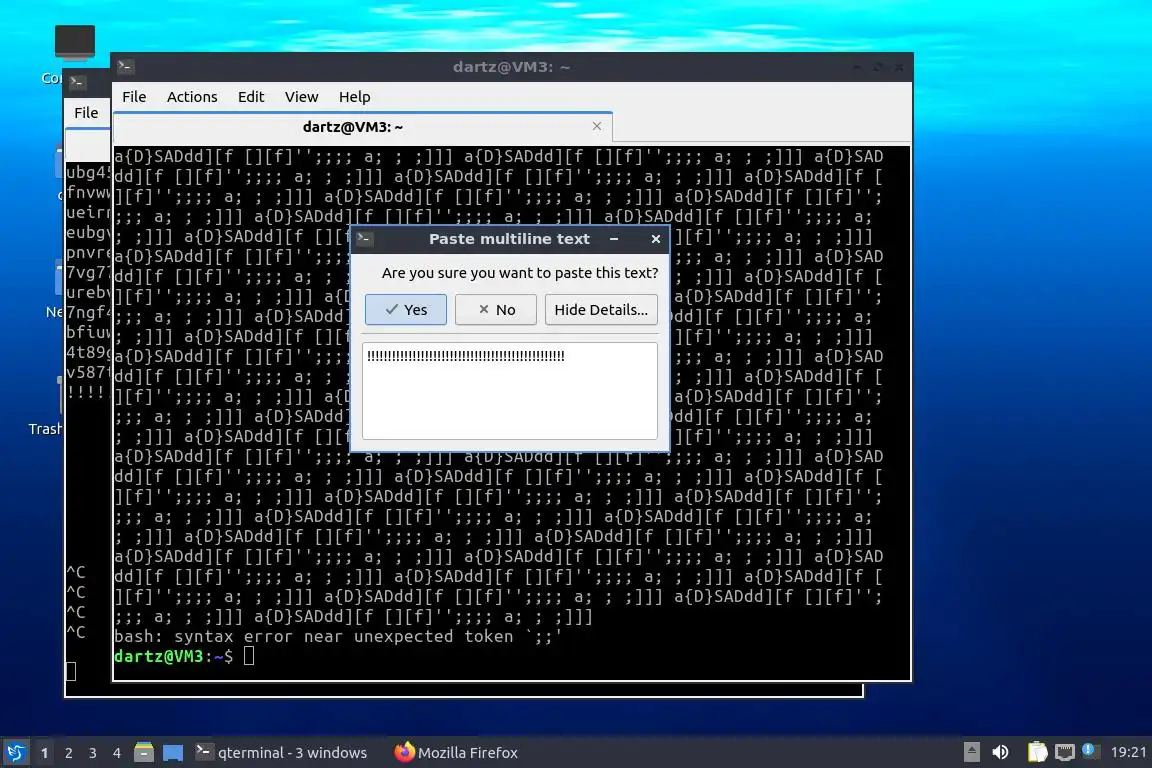Switch to workspace 4
Screen dimensions: 1152x768
click(x=116, y=753)
